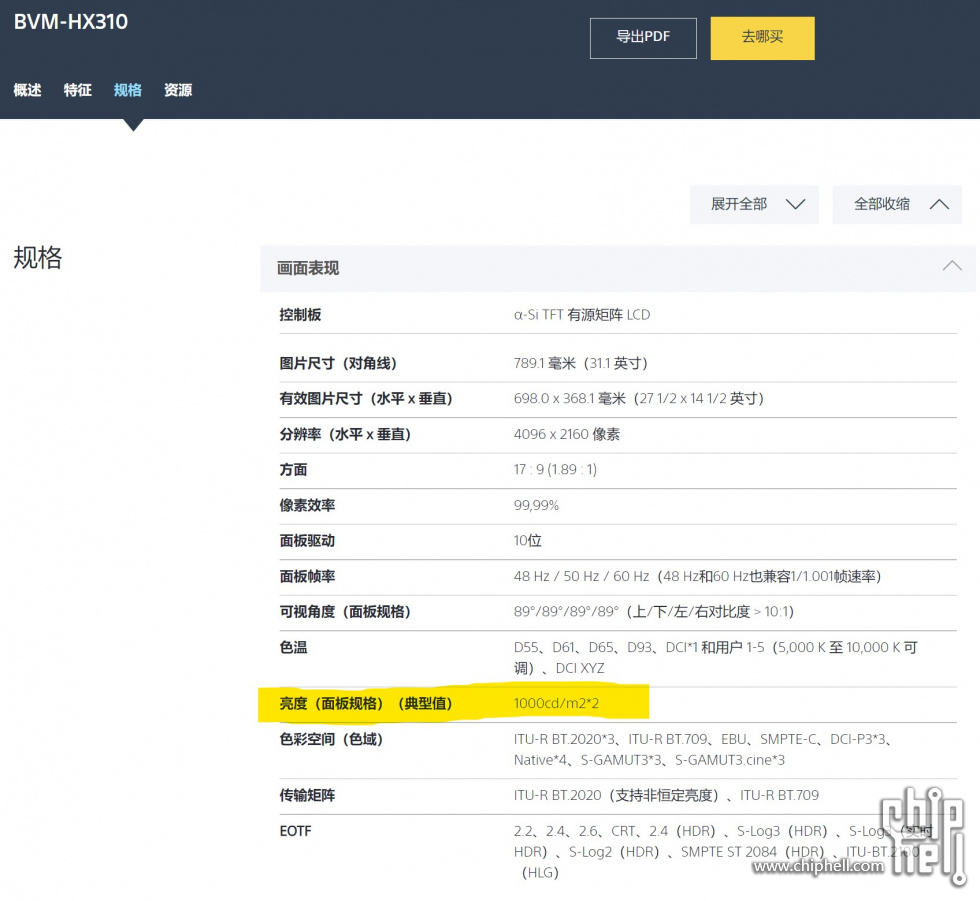Click the 方面 row label

tap(293, 469)
